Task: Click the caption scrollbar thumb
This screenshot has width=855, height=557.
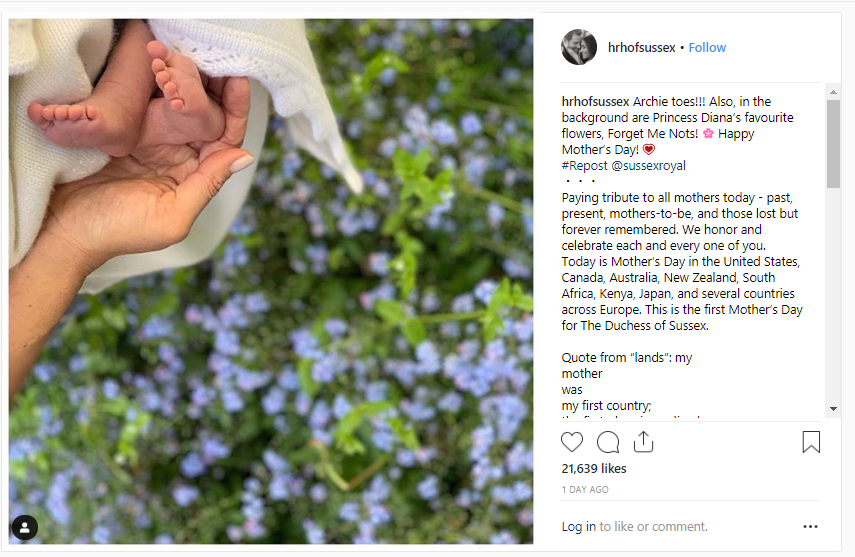Action: (833, 144)
